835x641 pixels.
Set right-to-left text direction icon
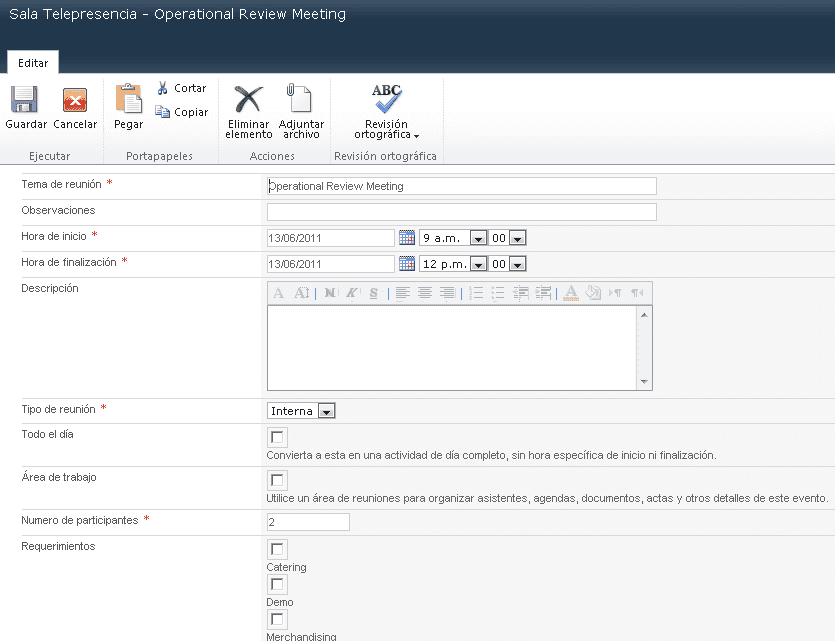point(637,292)
